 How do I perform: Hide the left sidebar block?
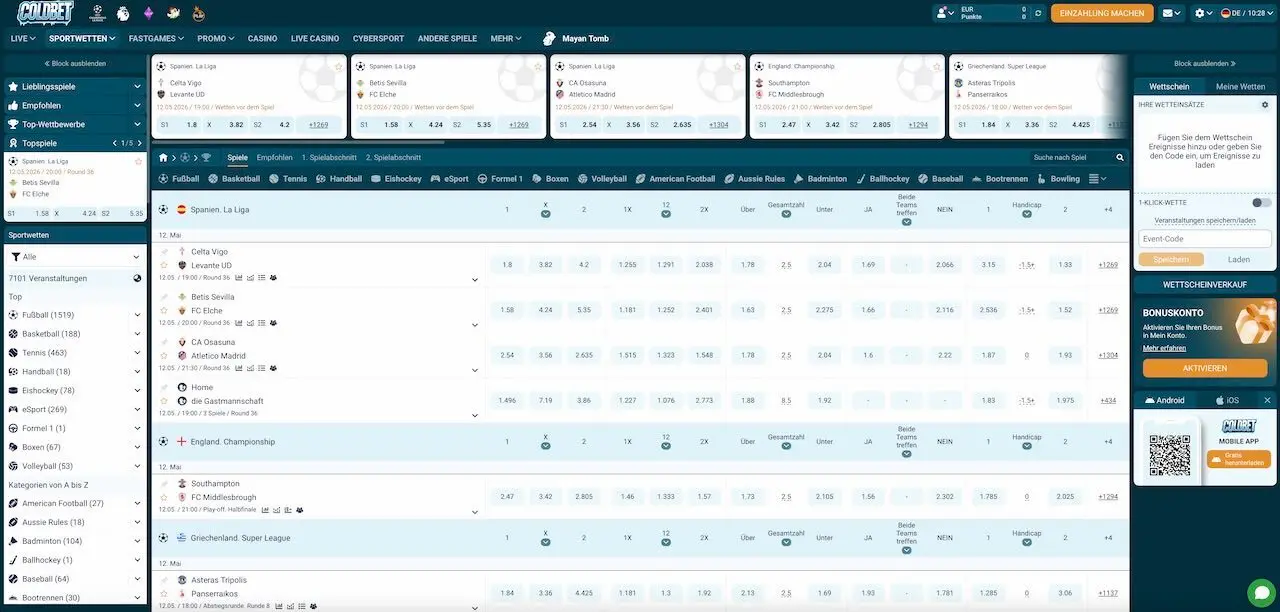click(75, 63)
